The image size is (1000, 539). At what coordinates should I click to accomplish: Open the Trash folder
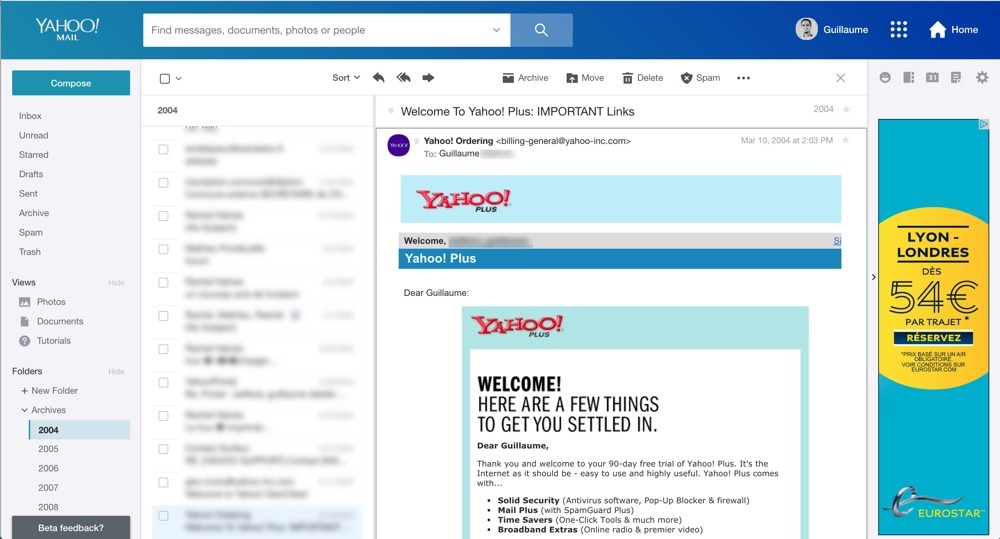click(x=29, y=251)
